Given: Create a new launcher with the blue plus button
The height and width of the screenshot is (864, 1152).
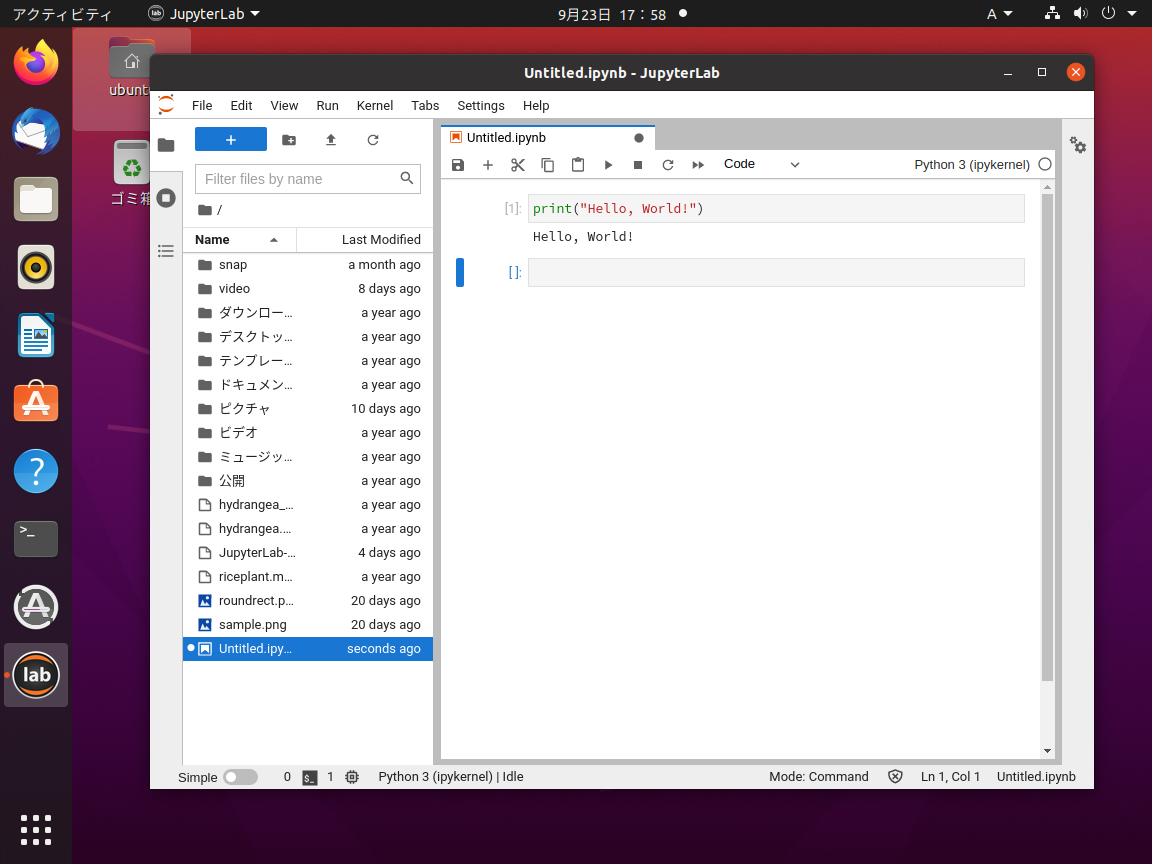Looking at the screenshot, I should click(x=231, y=140).
